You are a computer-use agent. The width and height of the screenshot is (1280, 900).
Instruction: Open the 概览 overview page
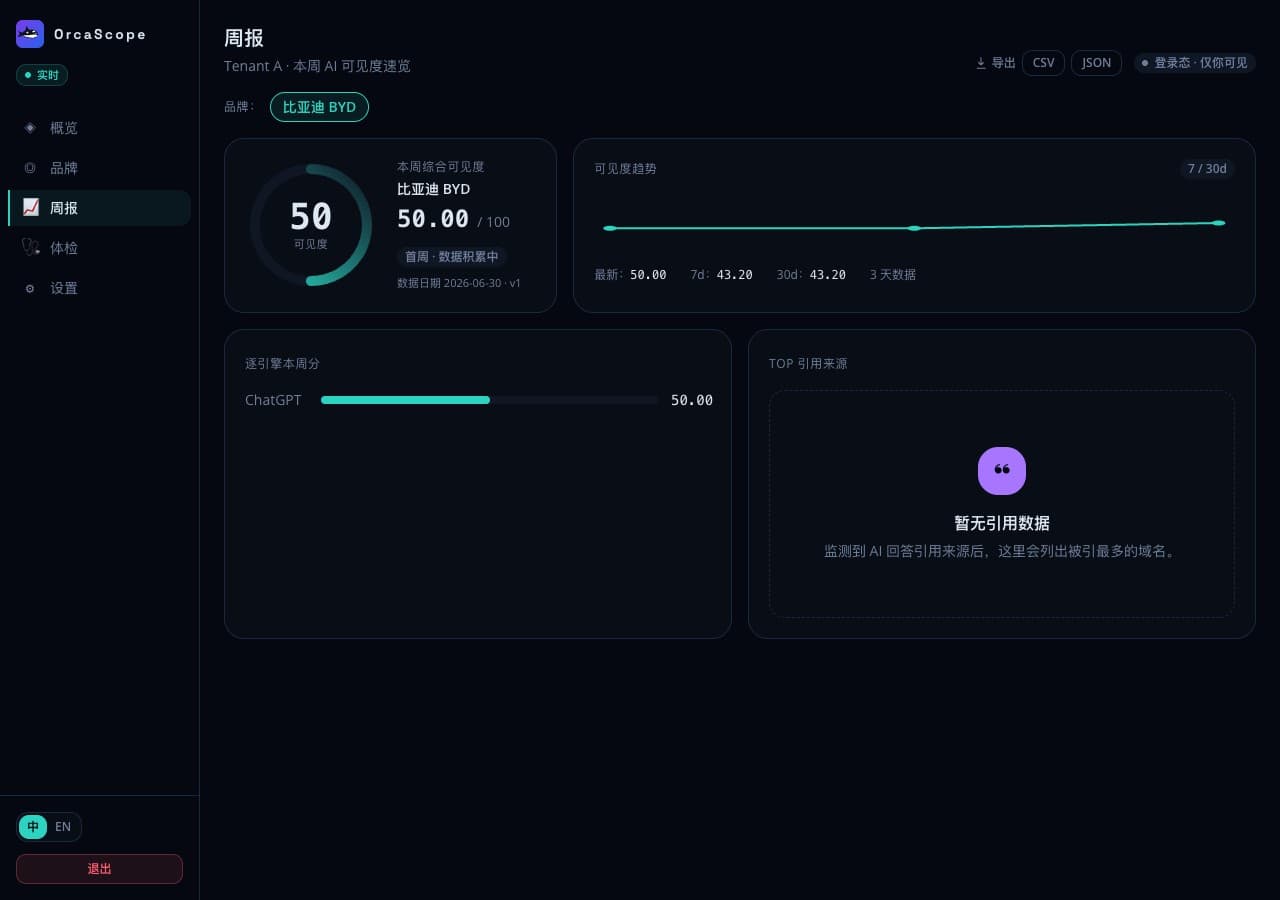point(99,128)
